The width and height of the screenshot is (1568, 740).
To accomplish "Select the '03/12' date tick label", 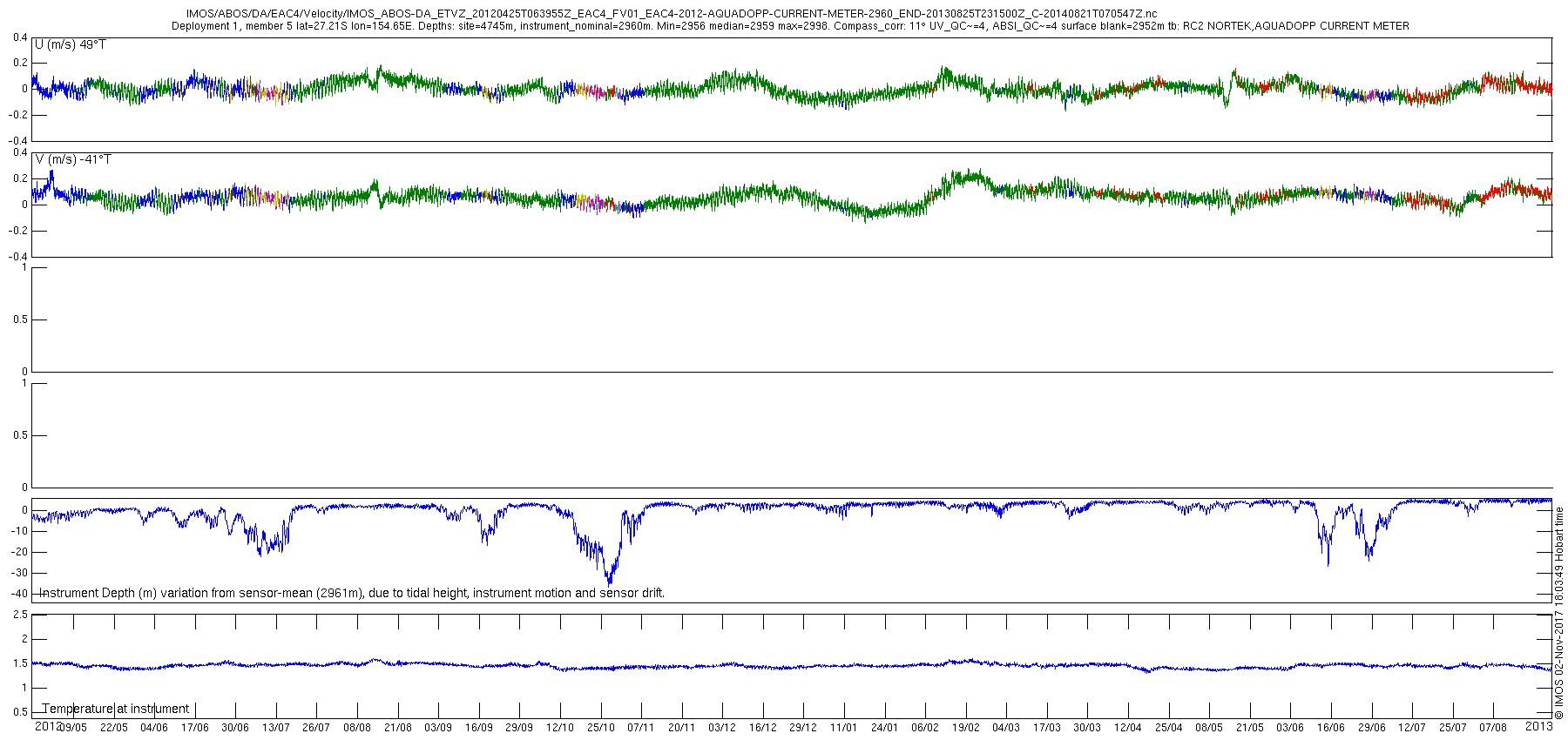I will tap(722, 728).
